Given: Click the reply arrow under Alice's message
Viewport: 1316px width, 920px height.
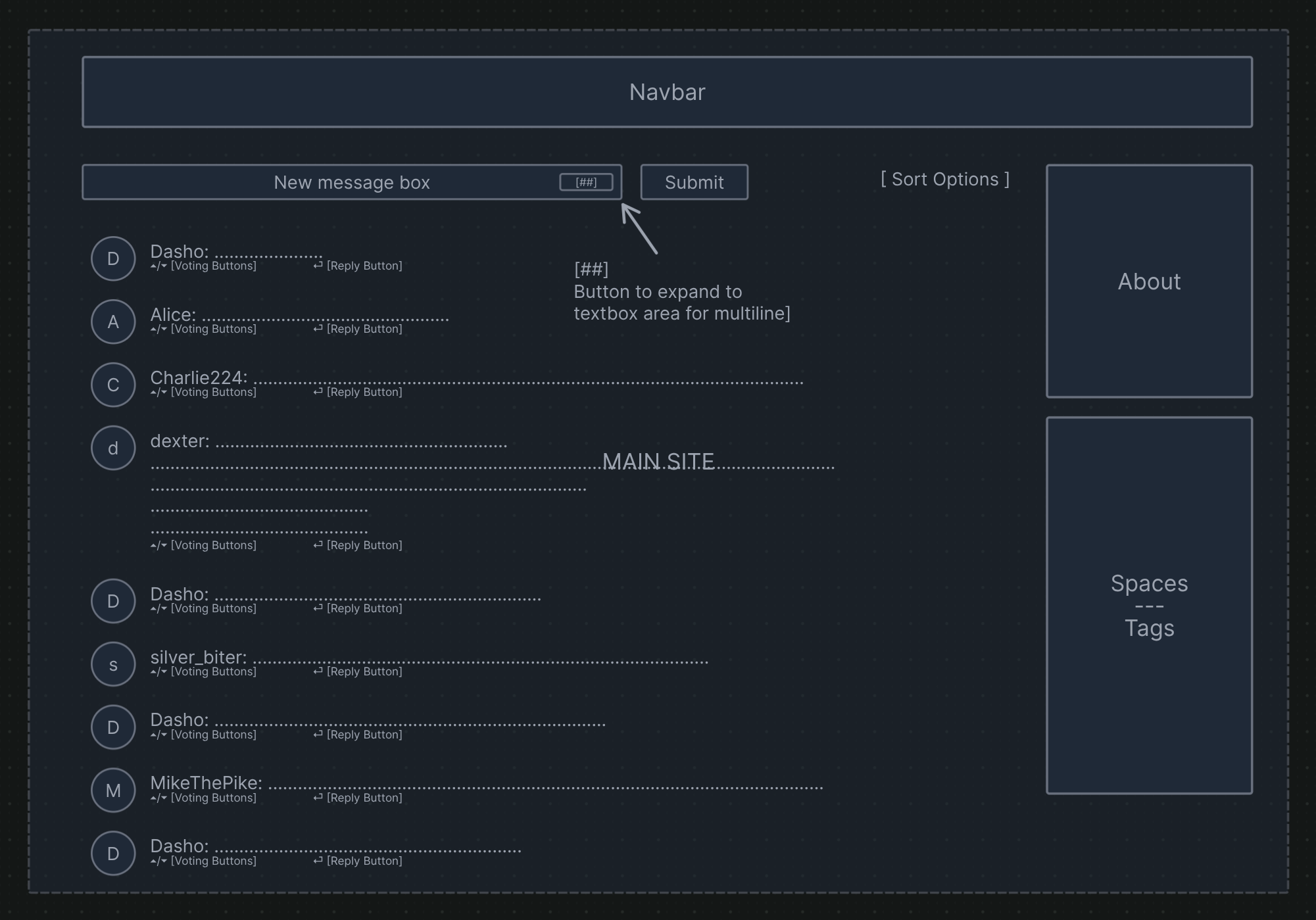Looking at the screenshot, I should coord(318,328).
